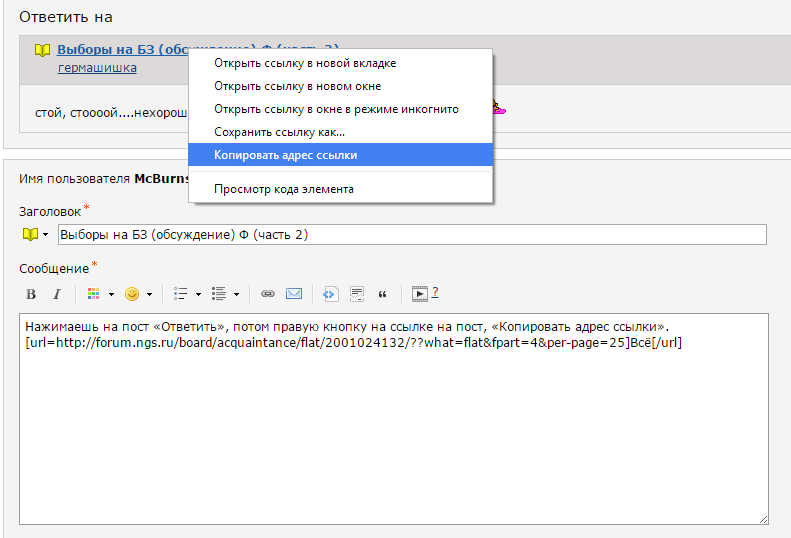The height and width of the screenshot is (538, 791).
Task: Open the user link 'гермашишка'
Action: (97, 68)
